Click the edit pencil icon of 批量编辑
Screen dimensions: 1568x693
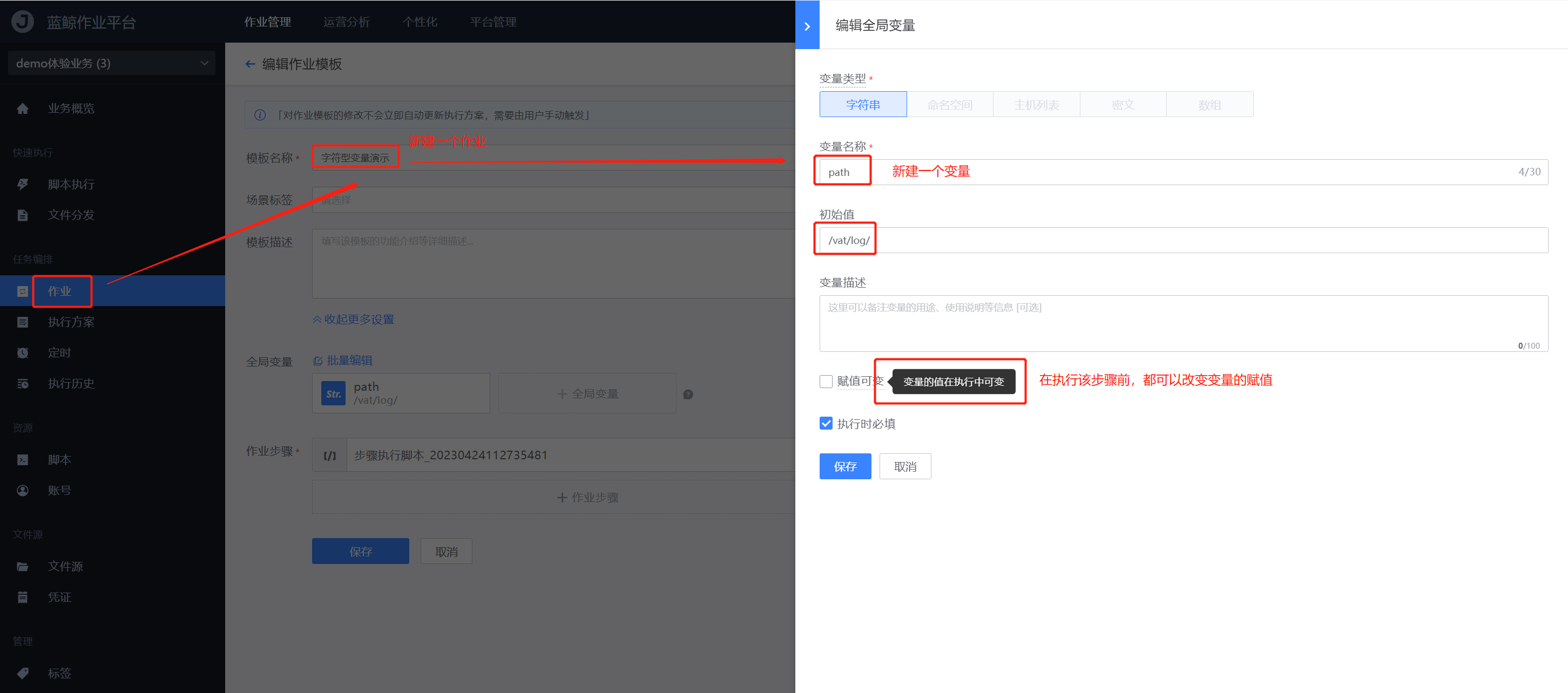[317, 361]
